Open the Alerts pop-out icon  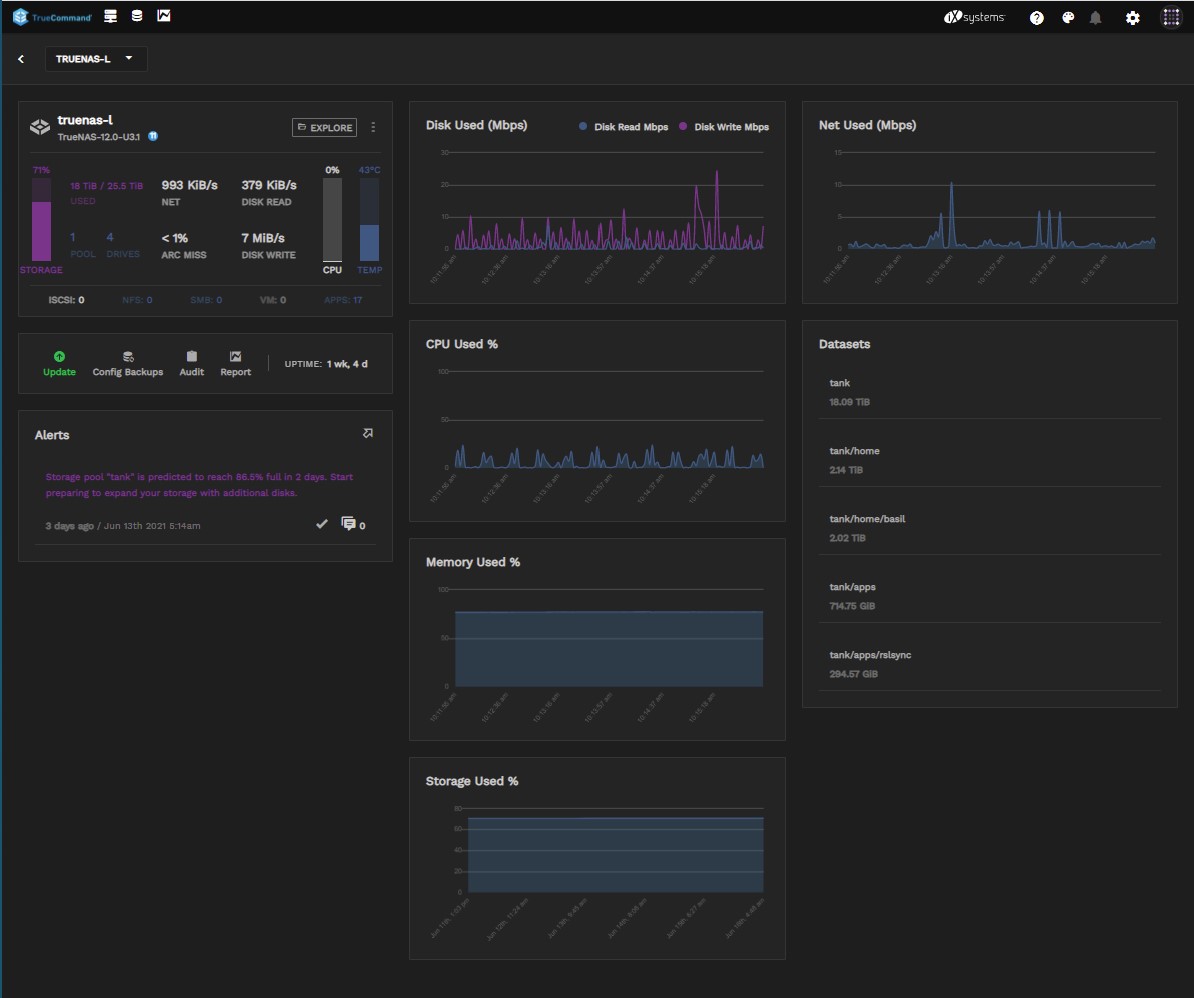[368, 433]
